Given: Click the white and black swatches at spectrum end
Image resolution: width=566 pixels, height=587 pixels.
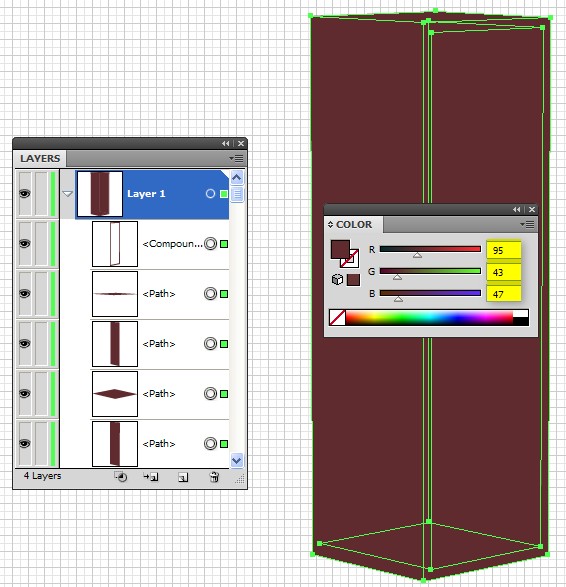Looking at the screenshot, I should [520, 318].
